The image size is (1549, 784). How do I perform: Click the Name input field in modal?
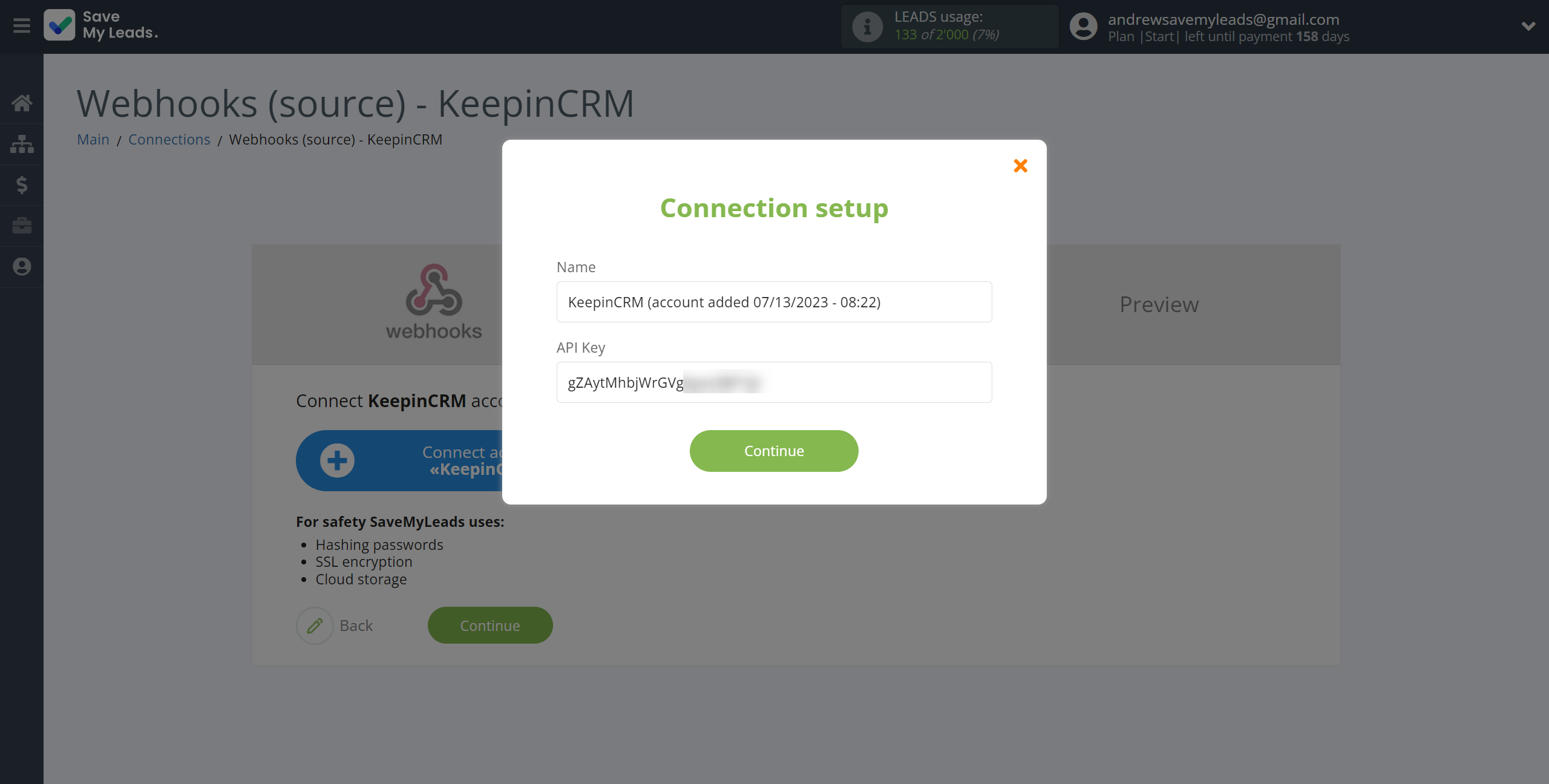tap(774, 301)
